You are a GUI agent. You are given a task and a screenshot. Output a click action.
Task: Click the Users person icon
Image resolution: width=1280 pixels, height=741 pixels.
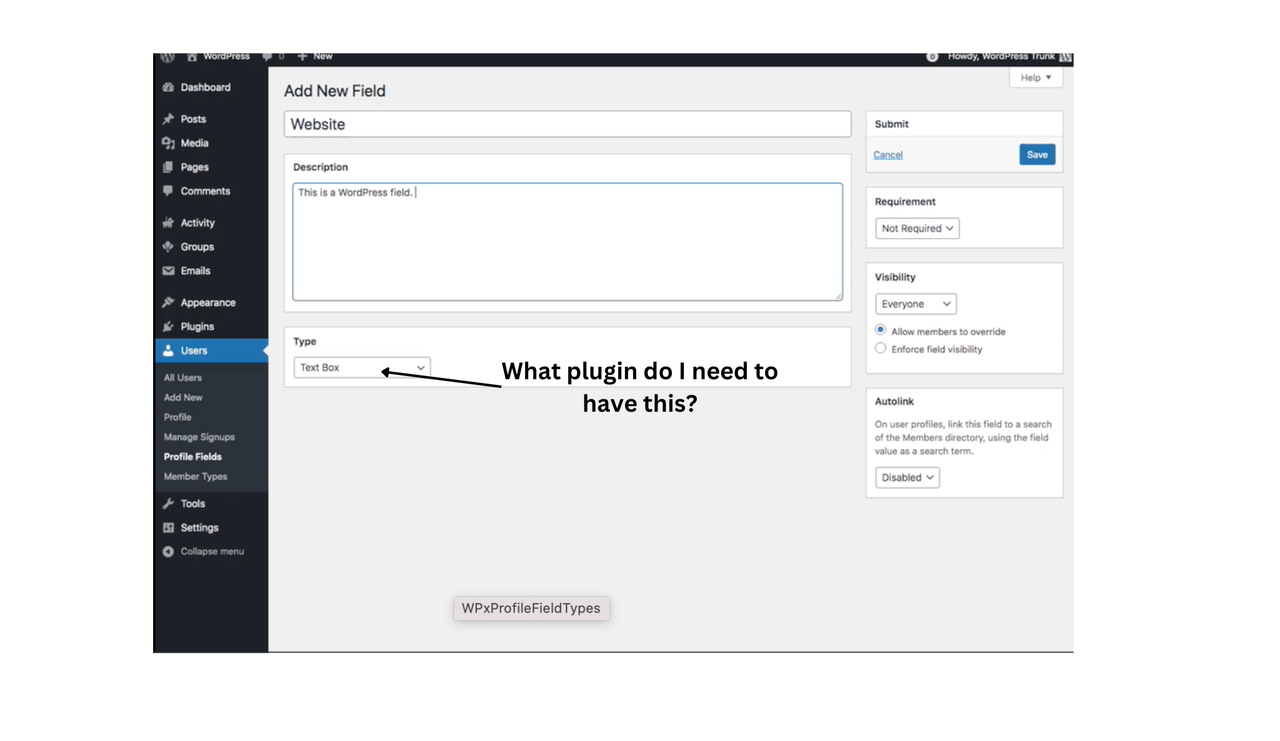pyautogui.click(x=168, y=351)
